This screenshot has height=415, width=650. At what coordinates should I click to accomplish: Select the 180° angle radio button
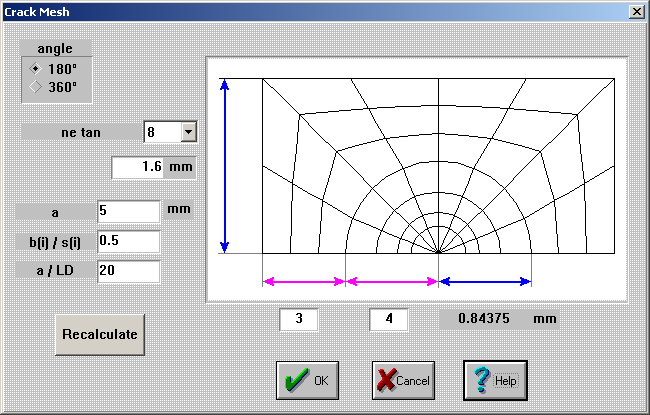pyautogui.click(x=36, y=69)
